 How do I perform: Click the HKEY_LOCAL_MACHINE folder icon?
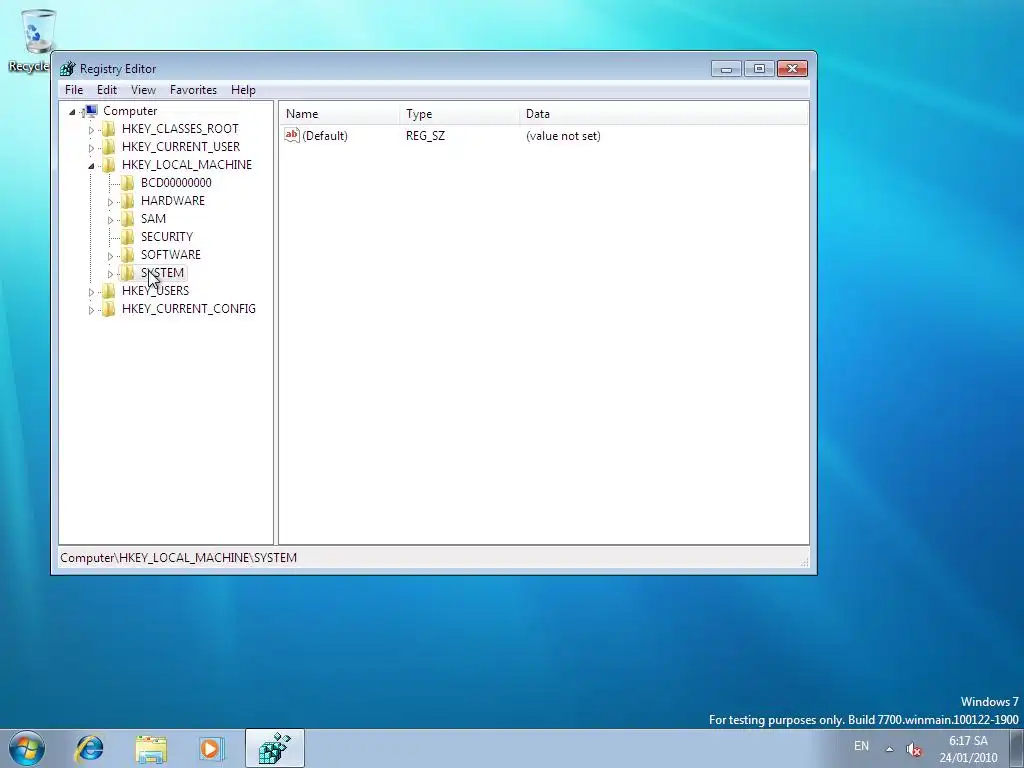[x=109, y=165]
